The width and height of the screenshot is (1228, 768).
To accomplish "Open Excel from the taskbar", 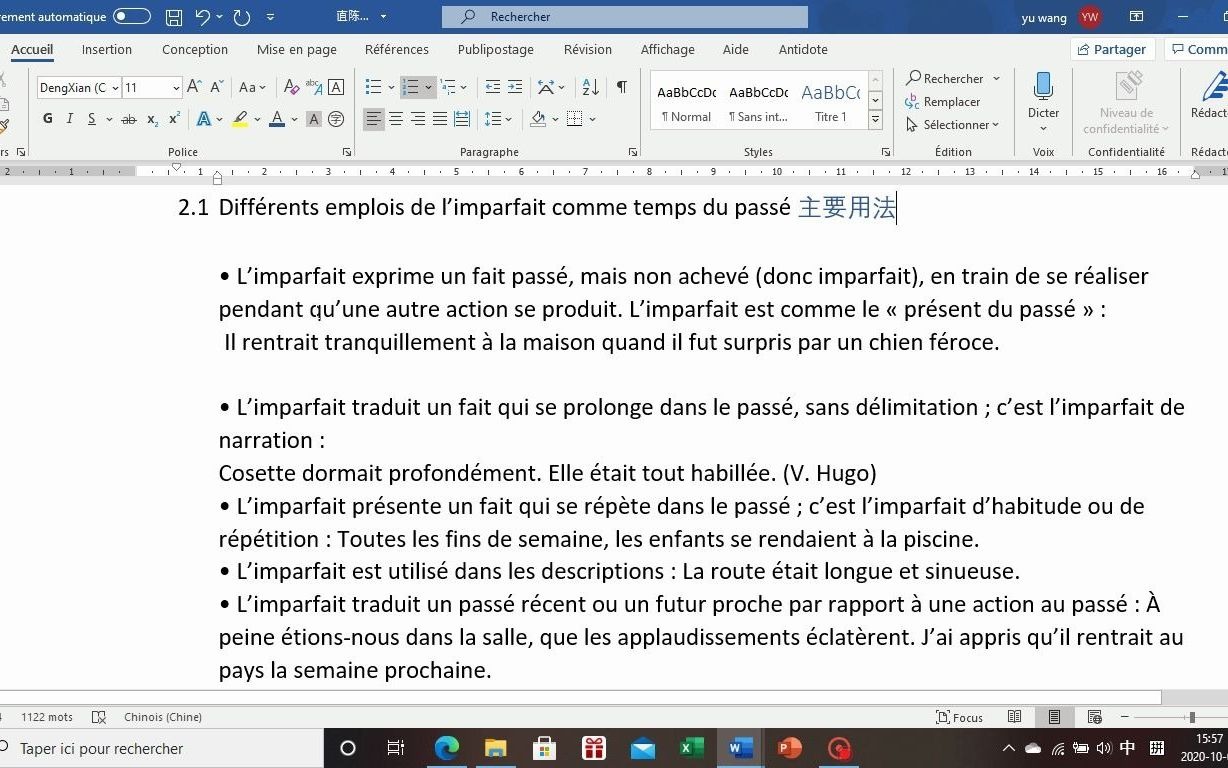I will coord(691,748).
